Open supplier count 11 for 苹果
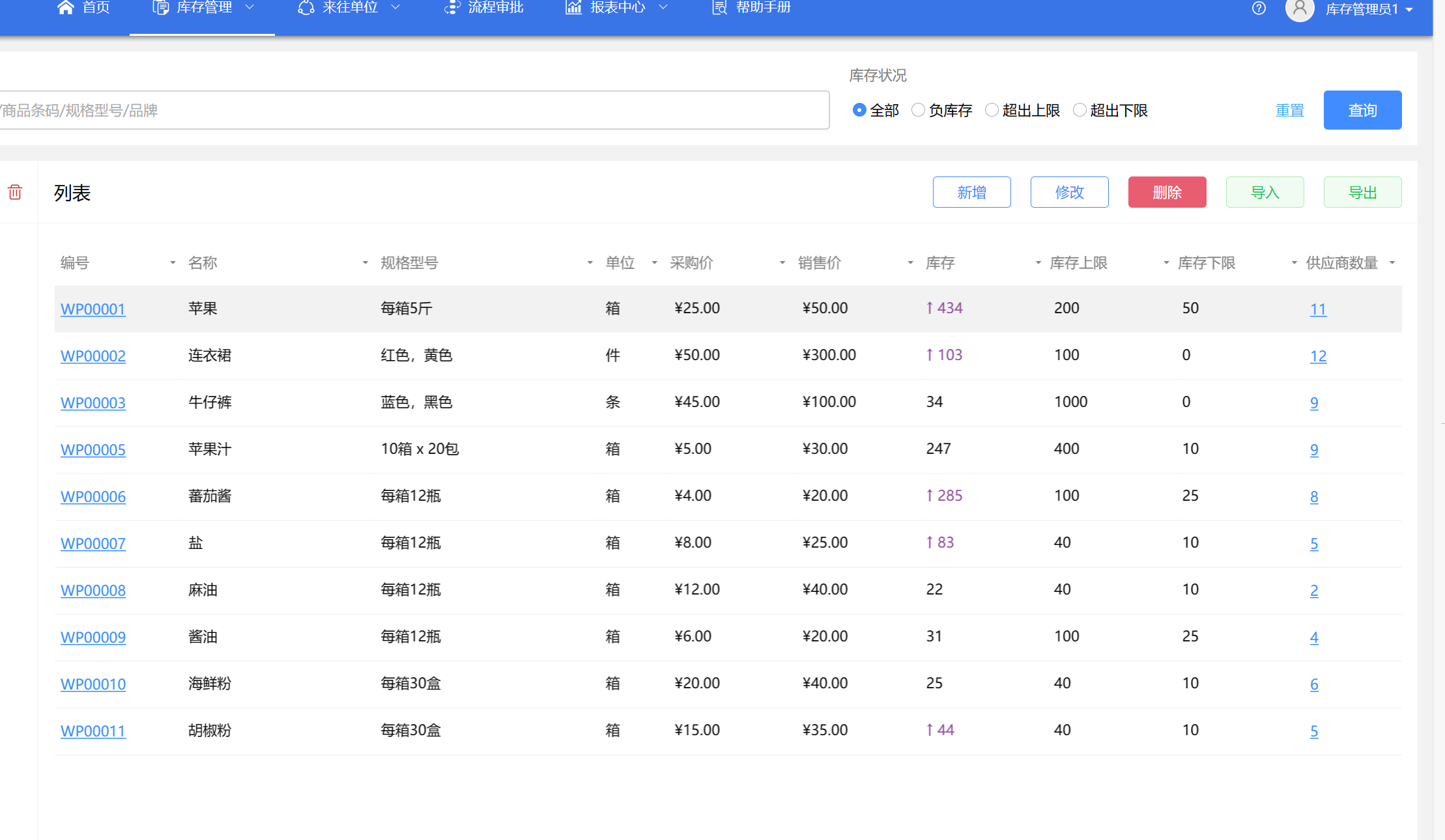 click(x=1318, y=309)
